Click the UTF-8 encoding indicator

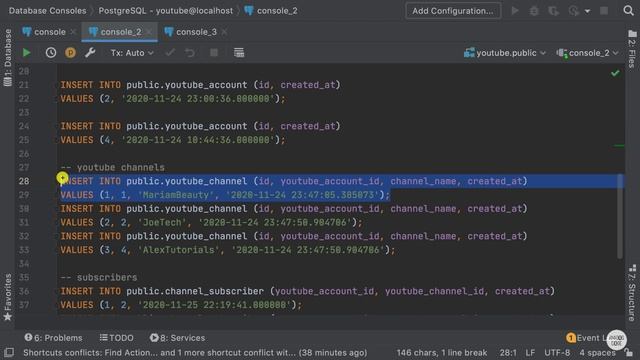click(x=557, y=352)
